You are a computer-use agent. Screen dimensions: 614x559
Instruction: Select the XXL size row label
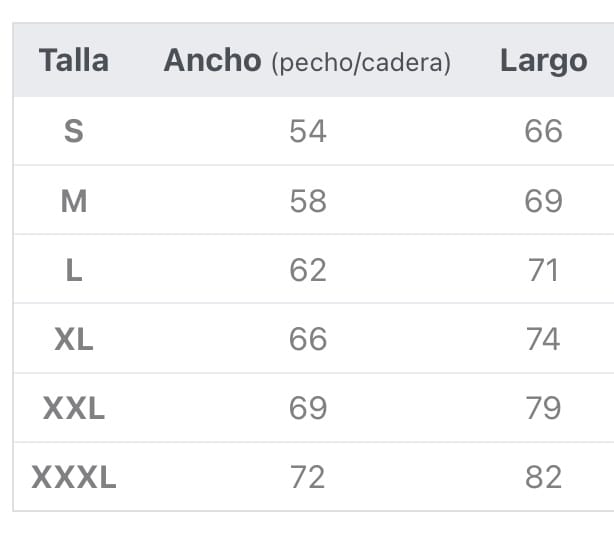coord(73,408)
